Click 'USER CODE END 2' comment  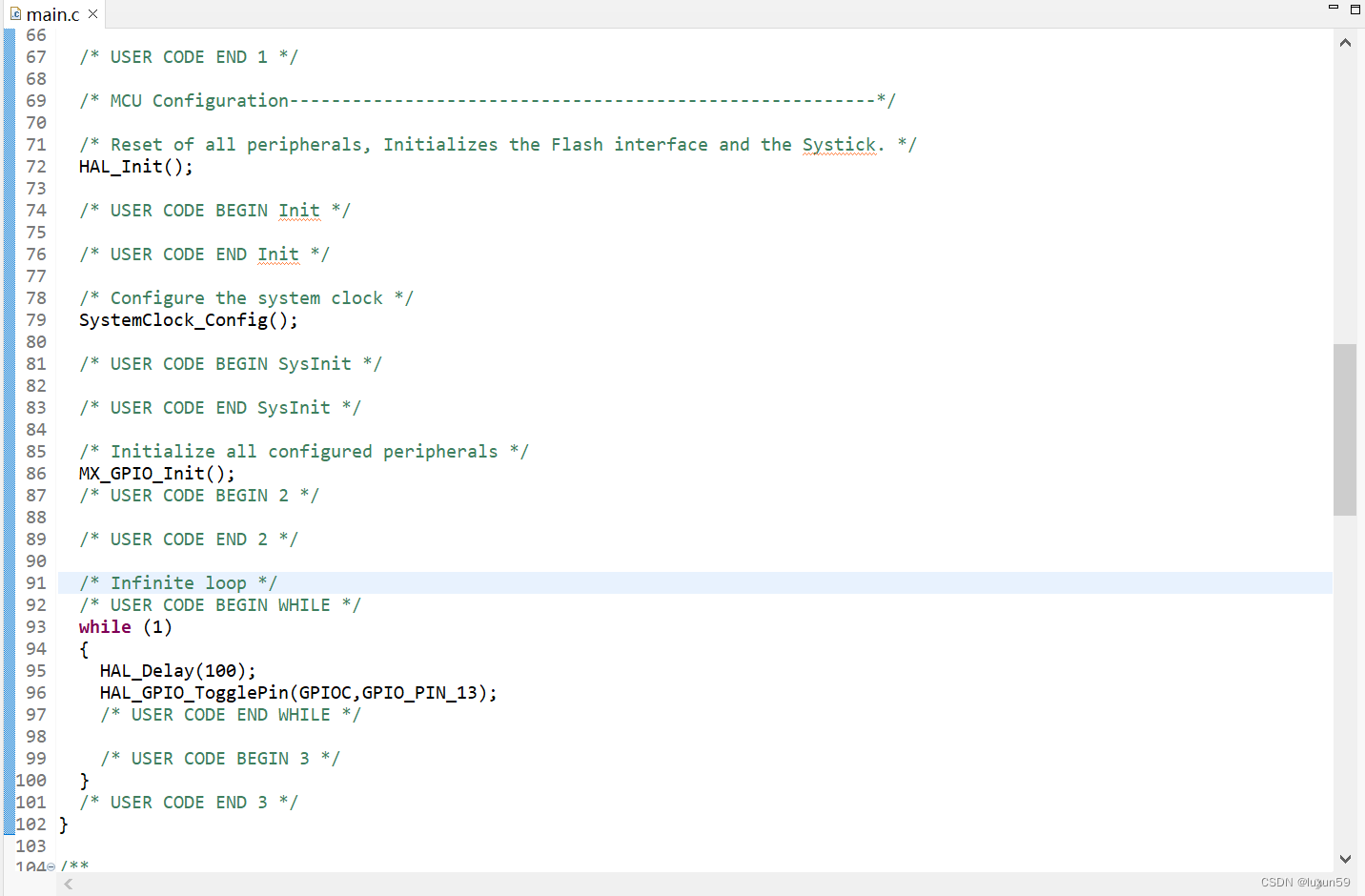[189, 540]
